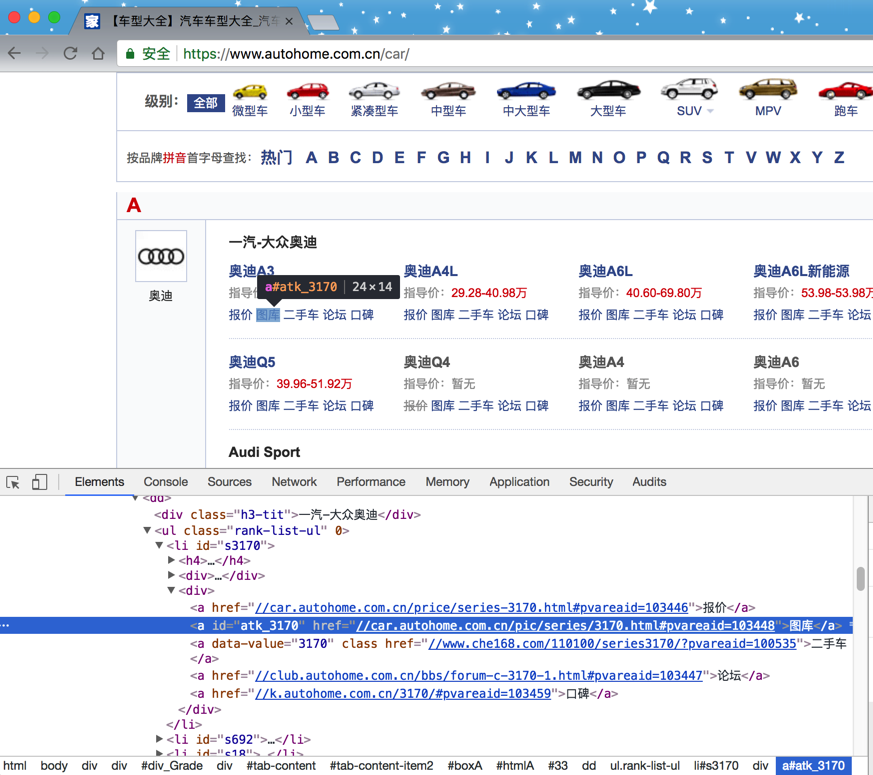Open the Audits tab
The height and width of the screenshot is (775, 873).
649,482
